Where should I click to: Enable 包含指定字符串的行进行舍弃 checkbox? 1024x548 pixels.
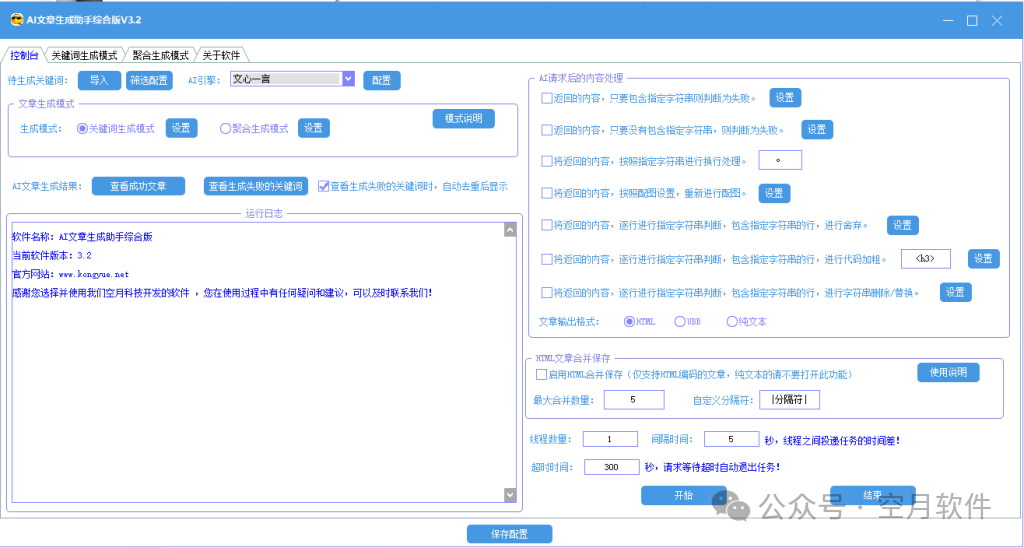(x=547, y=225)
